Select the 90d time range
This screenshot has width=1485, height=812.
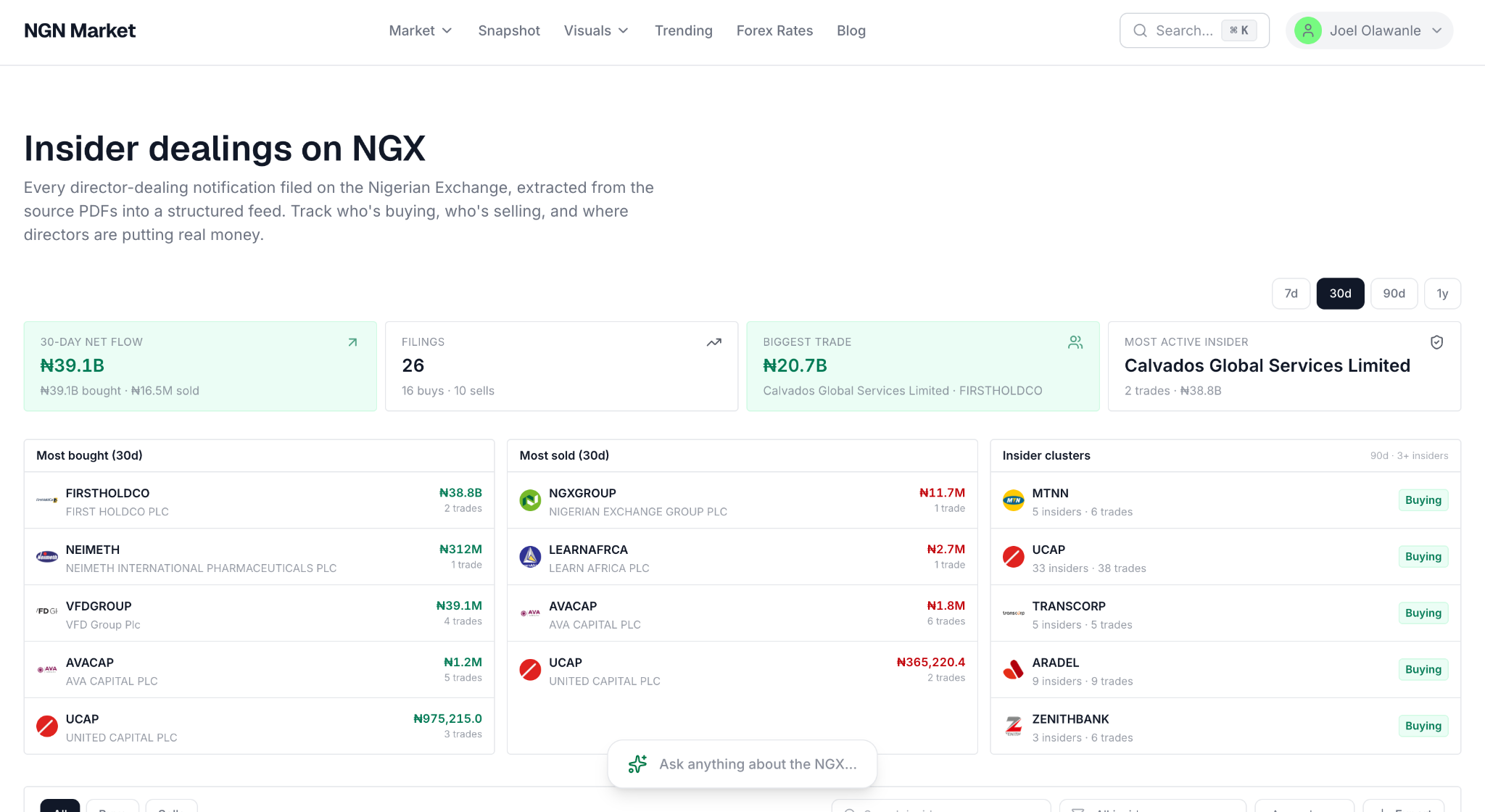pos(1394,294)
